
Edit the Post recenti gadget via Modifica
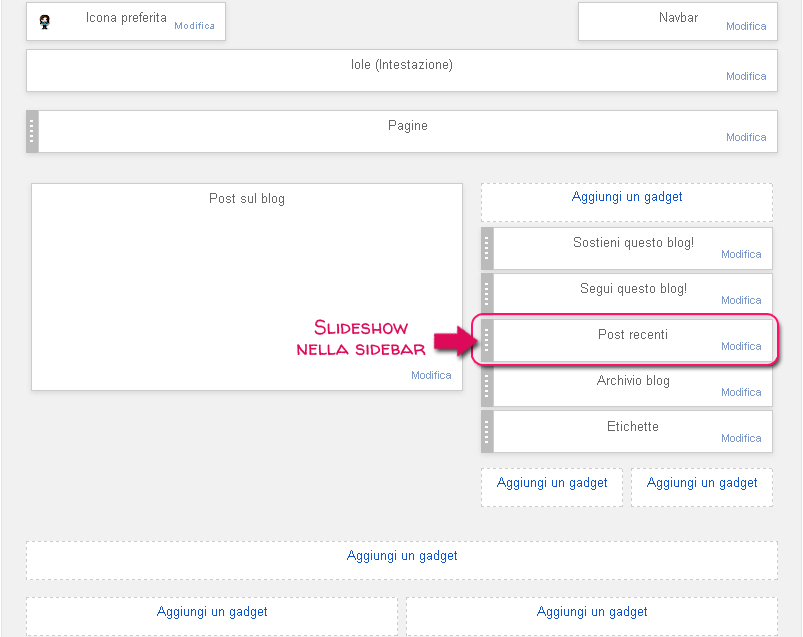click(x=741, y=346)
